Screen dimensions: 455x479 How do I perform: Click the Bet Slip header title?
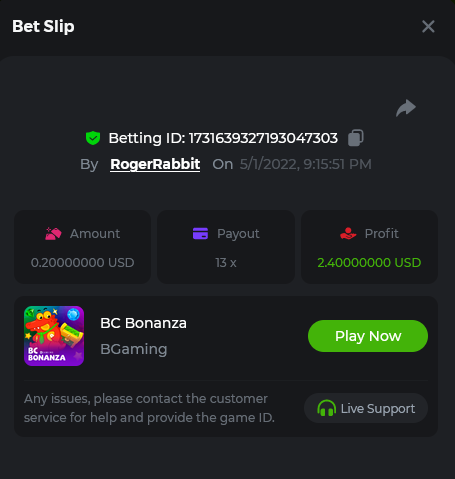coord(43,26)
